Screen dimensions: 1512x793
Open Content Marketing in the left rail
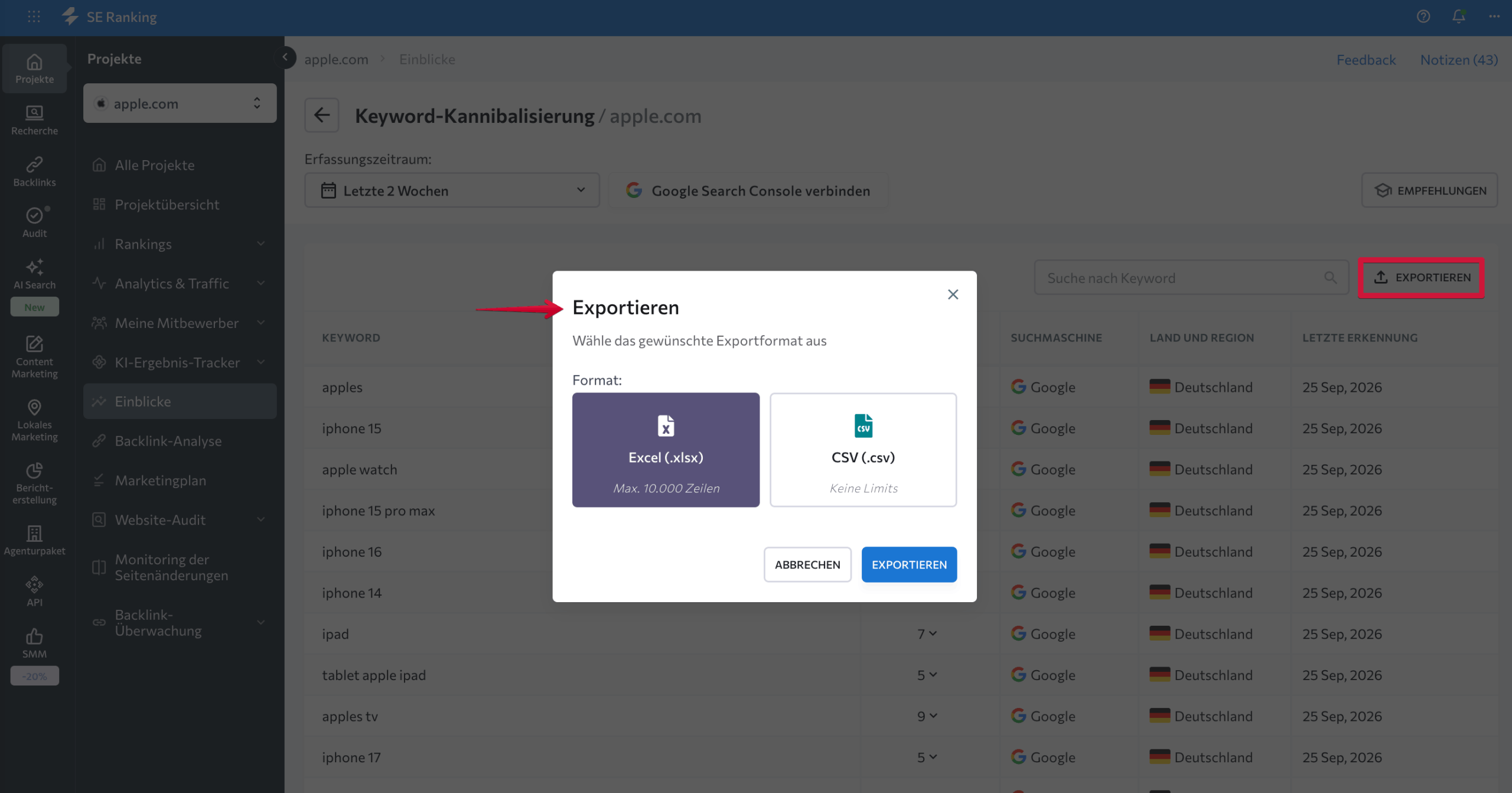click(x=34, y=357)
